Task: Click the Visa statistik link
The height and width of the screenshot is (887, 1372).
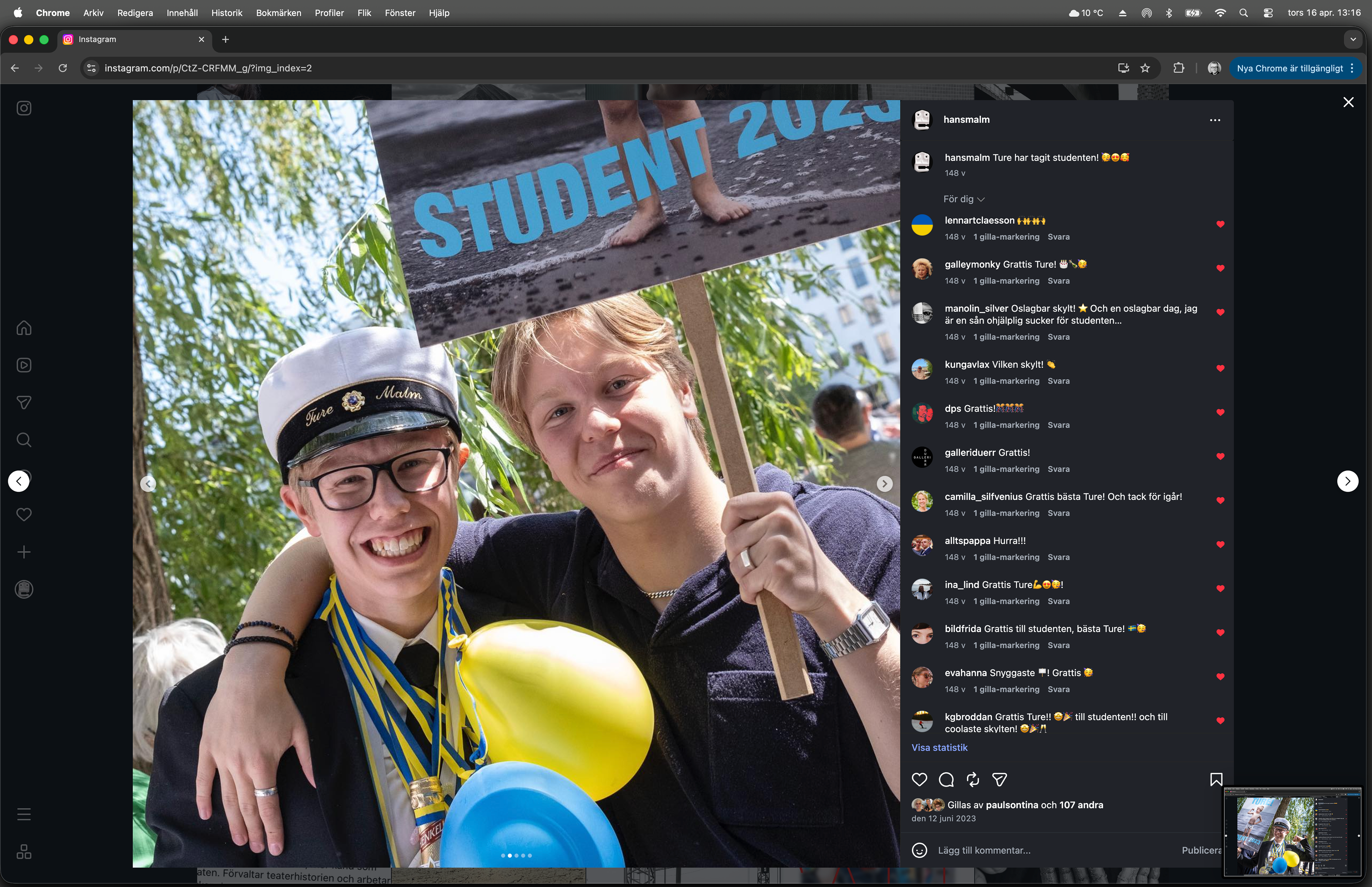Action: click(939, 747)
